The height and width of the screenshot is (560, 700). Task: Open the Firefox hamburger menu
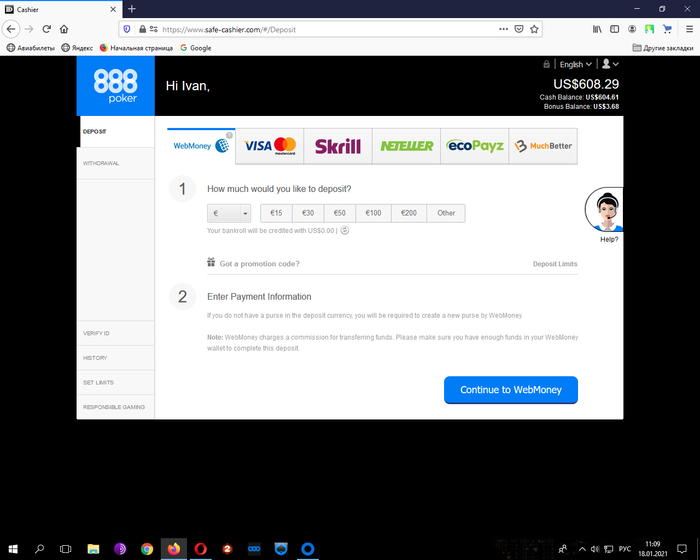pyautogui.click(x=689, y=29)
